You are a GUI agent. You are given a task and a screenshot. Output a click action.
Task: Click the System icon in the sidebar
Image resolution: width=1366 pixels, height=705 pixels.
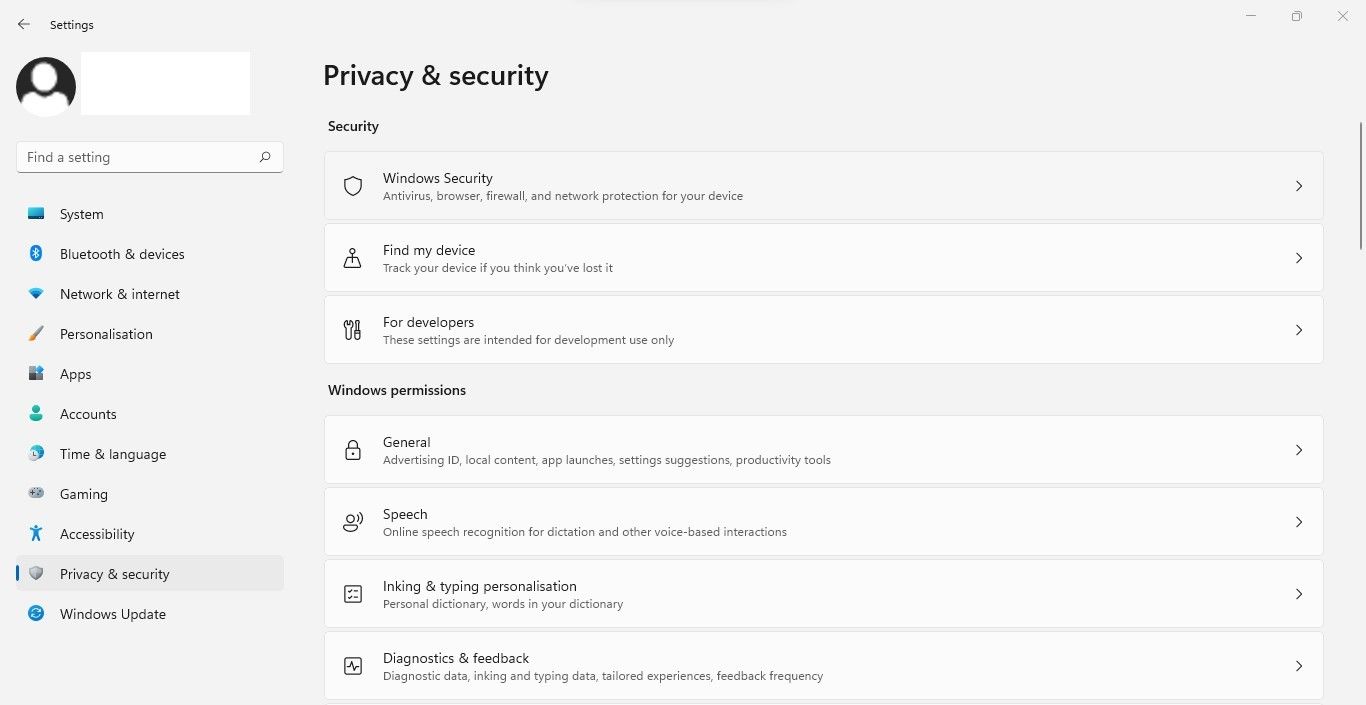pos(36,213)
